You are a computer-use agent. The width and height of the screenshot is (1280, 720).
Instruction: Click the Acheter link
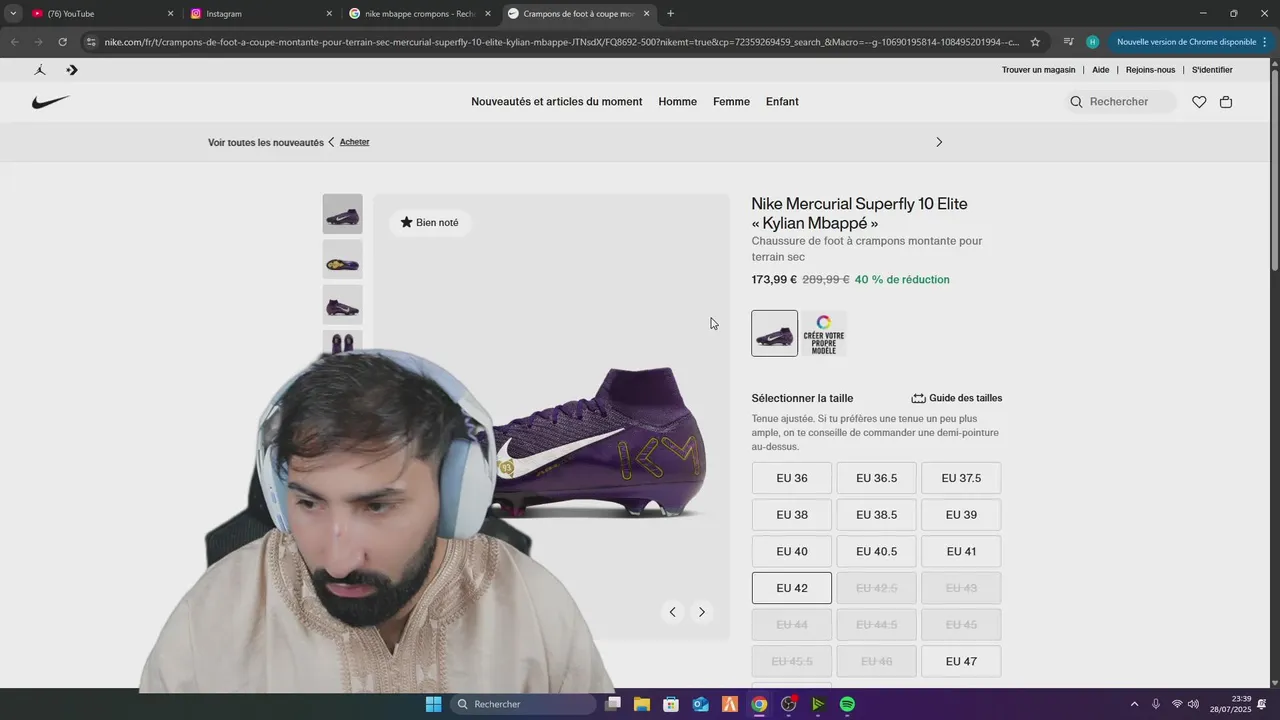click(x=355, y=142)
